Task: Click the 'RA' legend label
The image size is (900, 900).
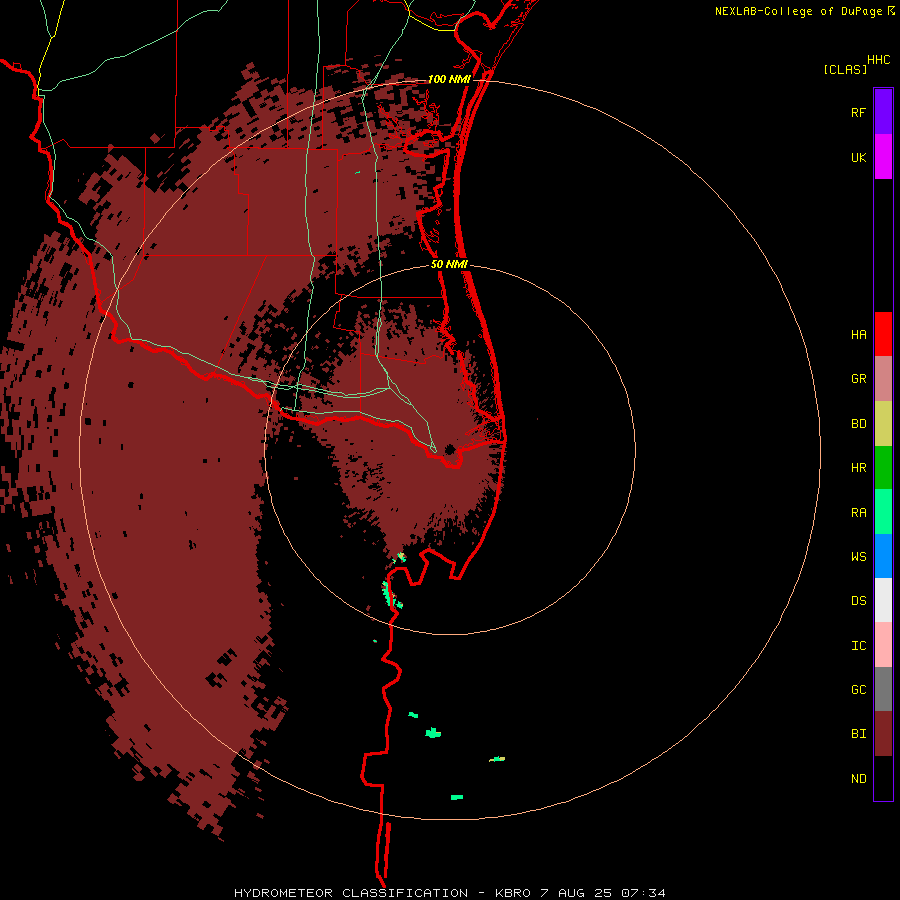Action: click(858, 512)
